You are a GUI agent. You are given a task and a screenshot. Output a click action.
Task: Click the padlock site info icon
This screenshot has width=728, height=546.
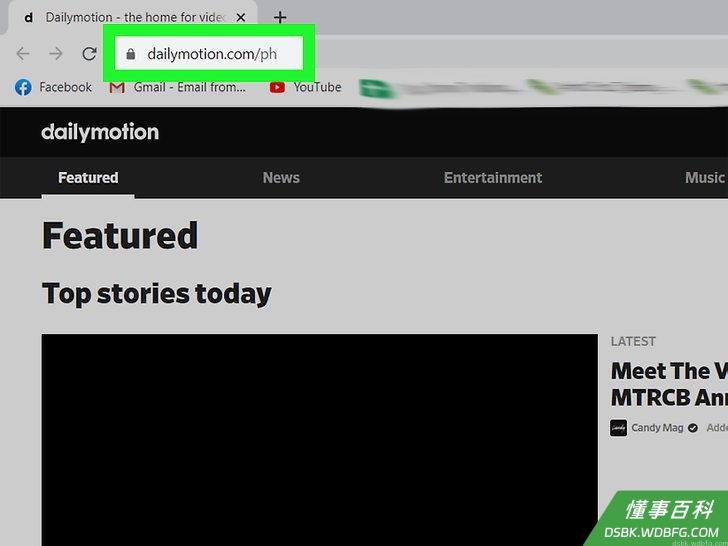[130, 54]
